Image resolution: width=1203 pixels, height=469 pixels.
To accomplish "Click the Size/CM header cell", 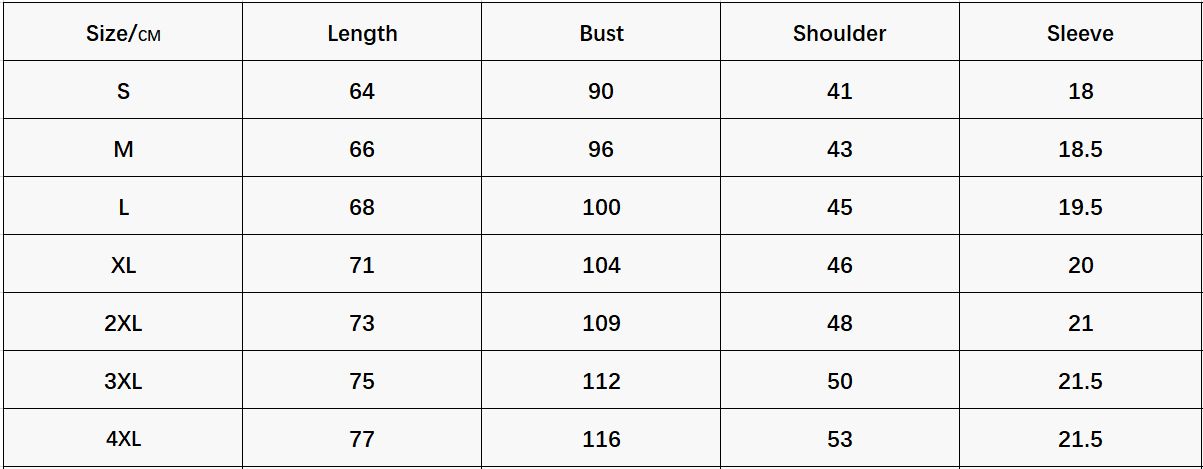I will tap(123, 34).
